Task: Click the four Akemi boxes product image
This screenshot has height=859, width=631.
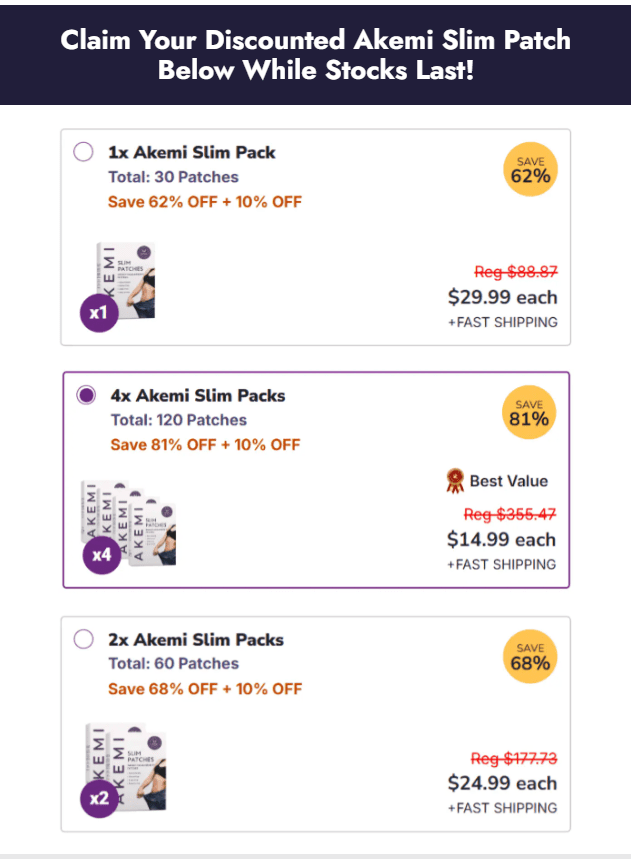Action: coord(129,523)
